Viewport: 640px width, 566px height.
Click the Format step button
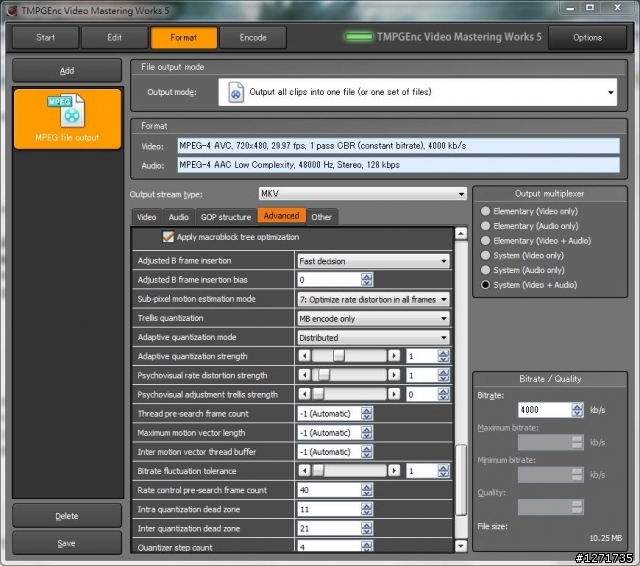click(x=184, y=38)
